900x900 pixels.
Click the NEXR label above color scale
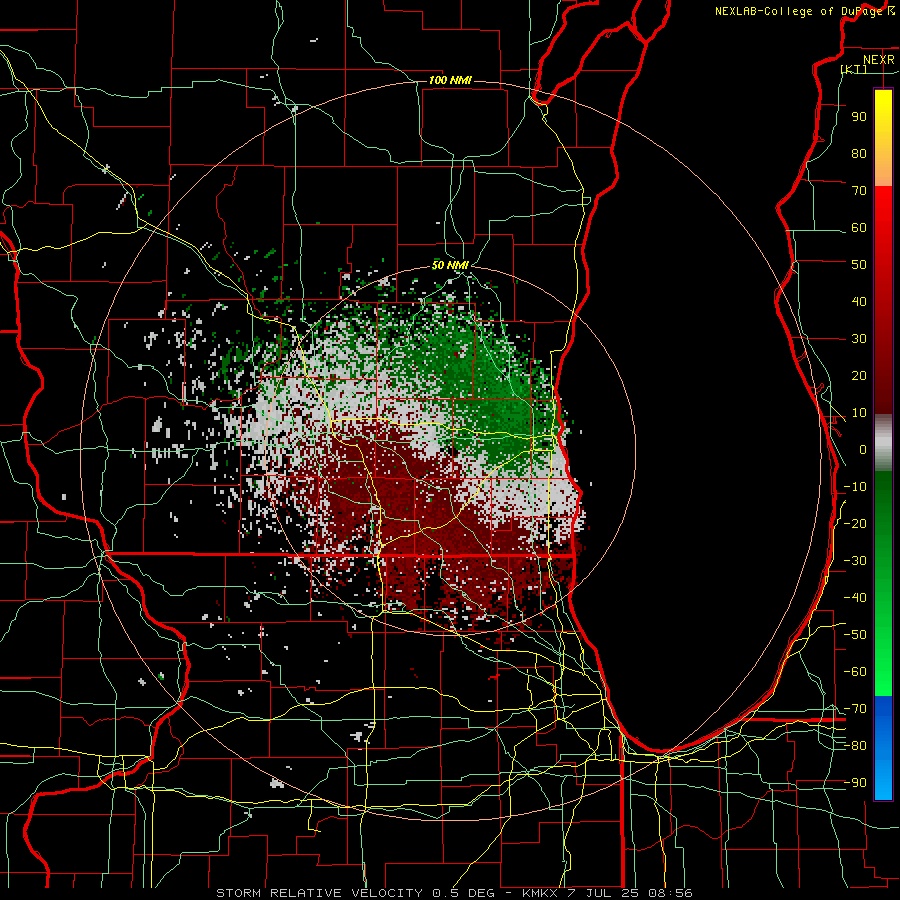pyautogui.click(x=878, y=60)
